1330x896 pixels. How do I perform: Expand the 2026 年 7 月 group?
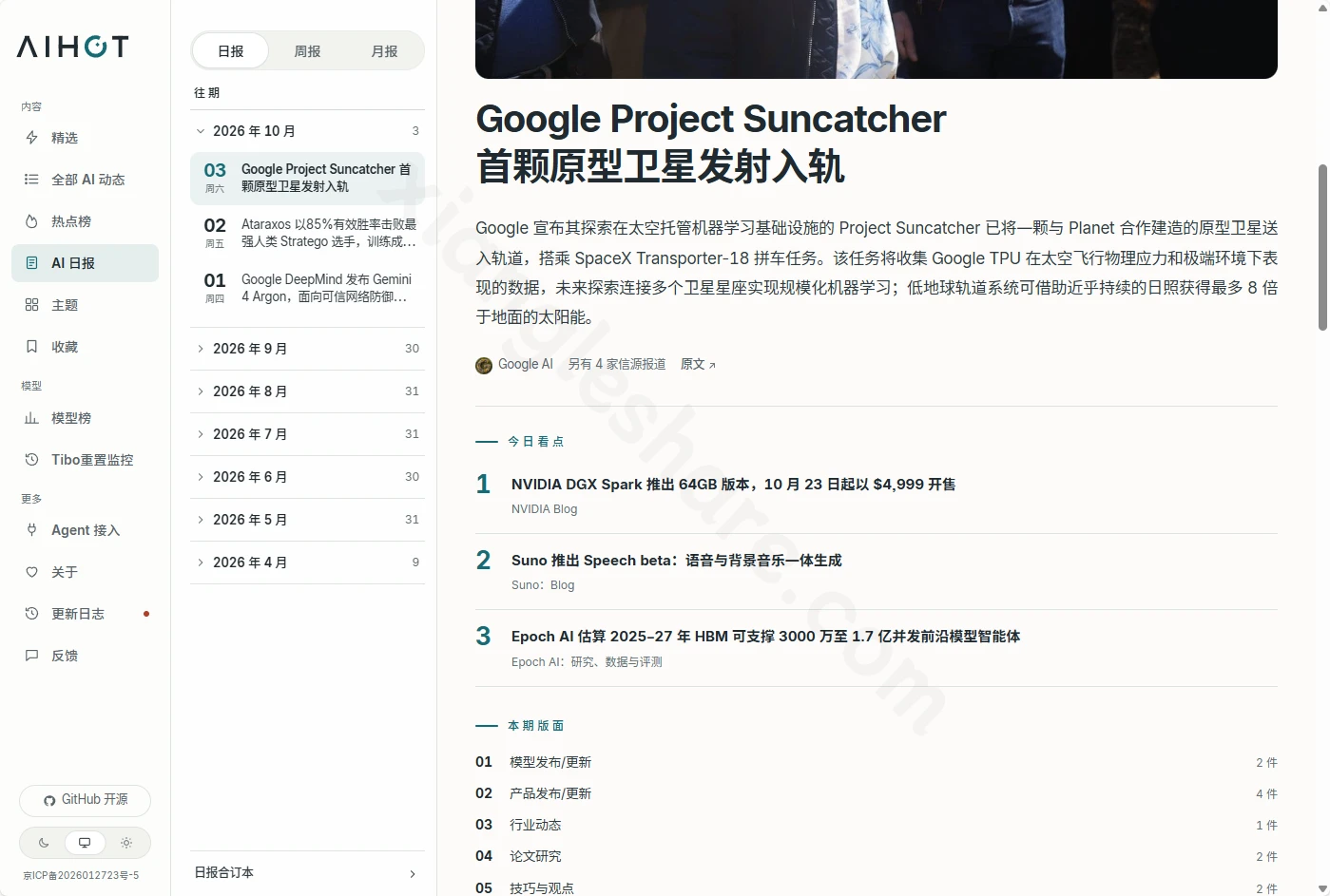pyautogui.click(x=307, y=434)
